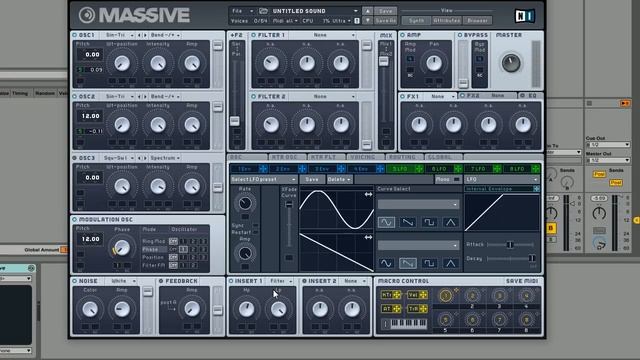Click the 7 LFO green modulation handle

pyautogui.click(x=497, y=169)
